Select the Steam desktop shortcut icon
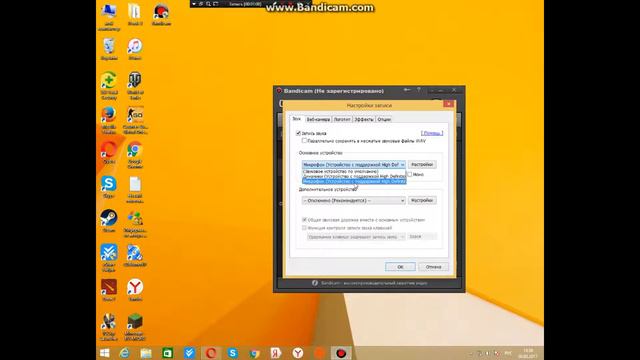640x360 pixels. coord(109,220)
